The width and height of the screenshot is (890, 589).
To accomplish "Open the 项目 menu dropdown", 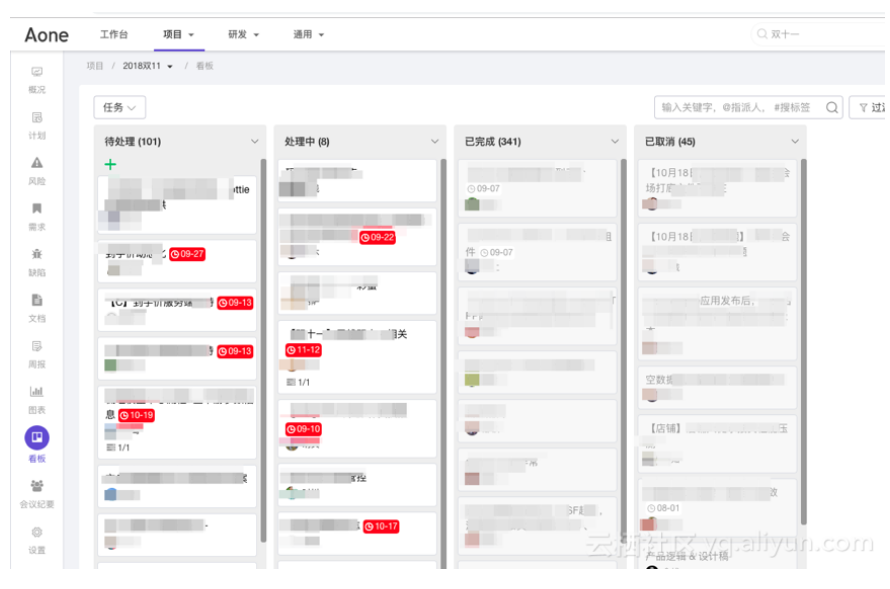I will [x=179, y=35].
